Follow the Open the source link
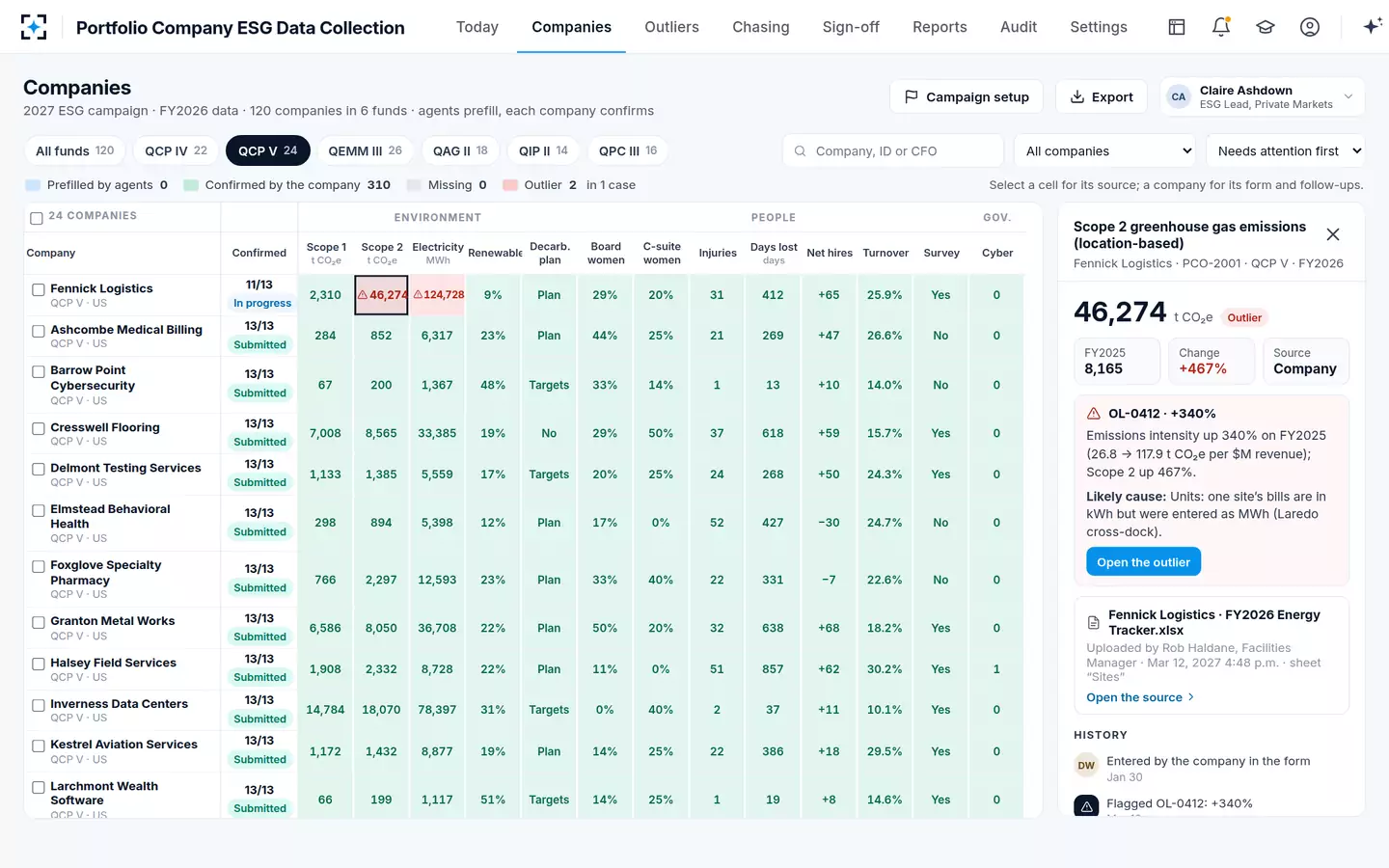1389x868 pixels. click(x=1140, y=697)
